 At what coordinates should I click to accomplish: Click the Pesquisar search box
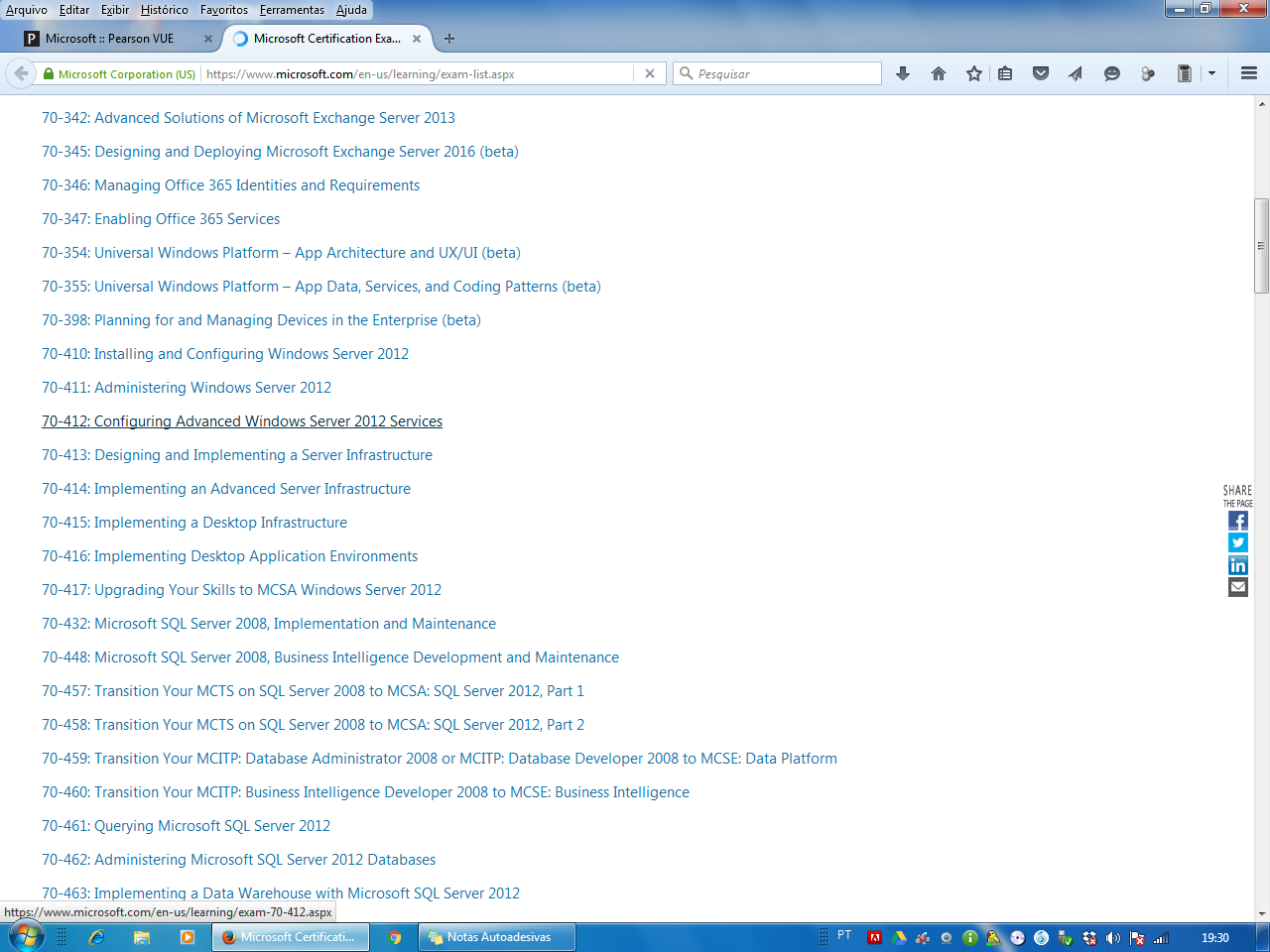(x=777, y=73)
